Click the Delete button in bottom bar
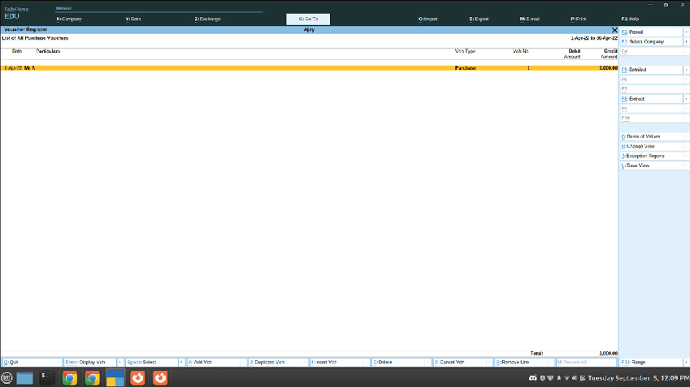Screen dimensions: 690x387 click(398, 362)
